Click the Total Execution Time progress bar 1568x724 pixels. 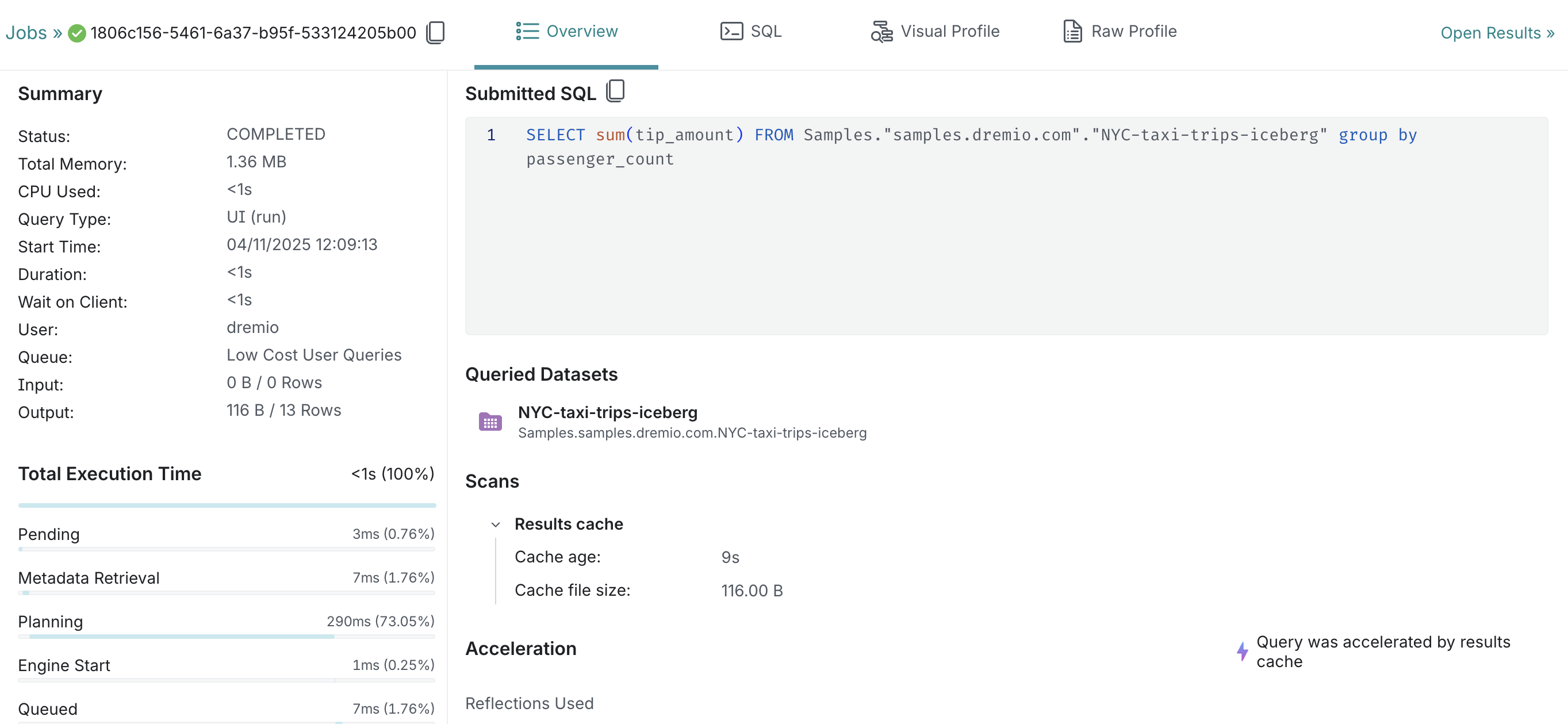227,505
